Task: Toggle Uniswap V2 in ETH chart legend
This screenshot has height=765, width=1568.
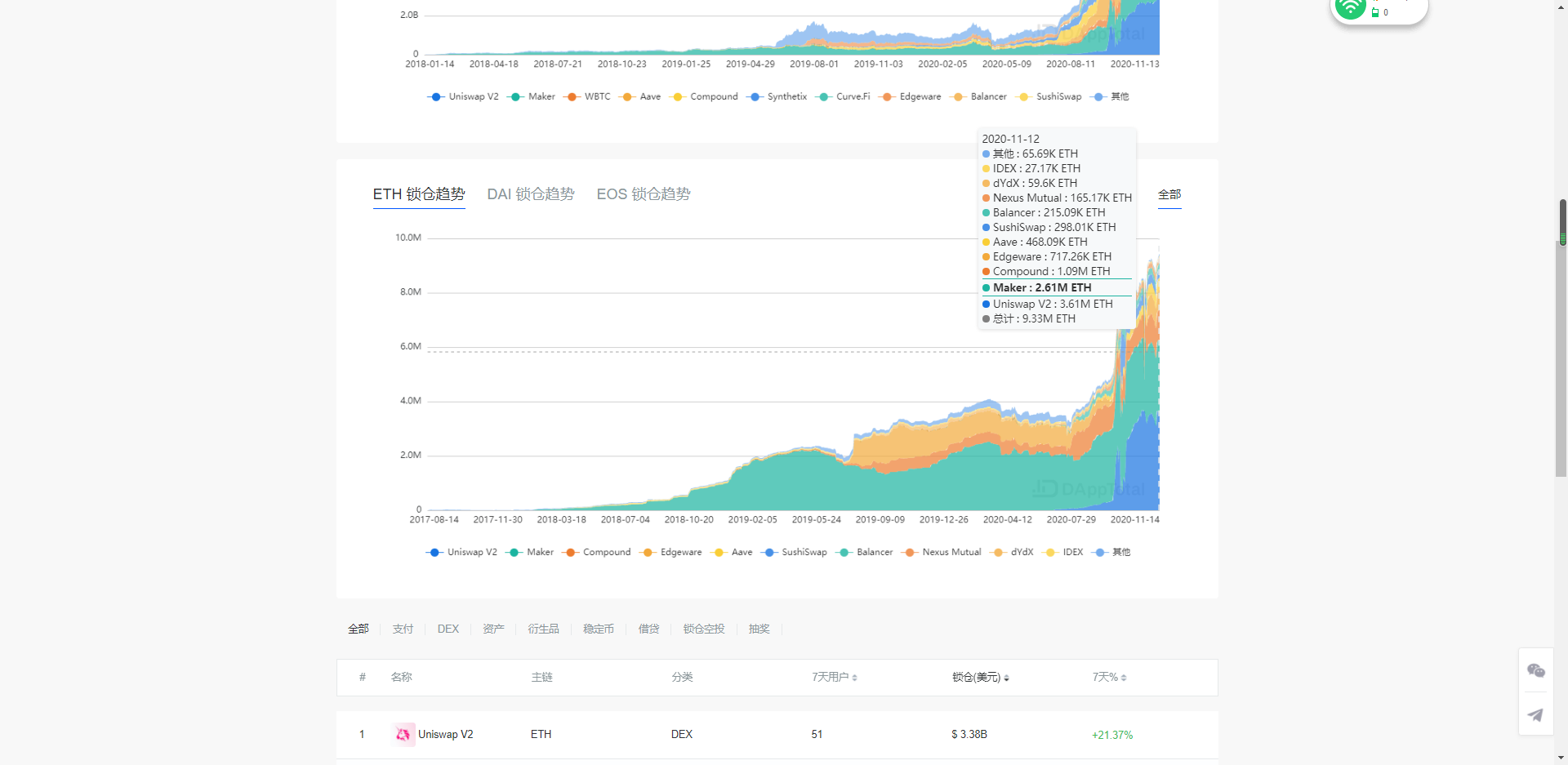Action: tap(461, 552)
